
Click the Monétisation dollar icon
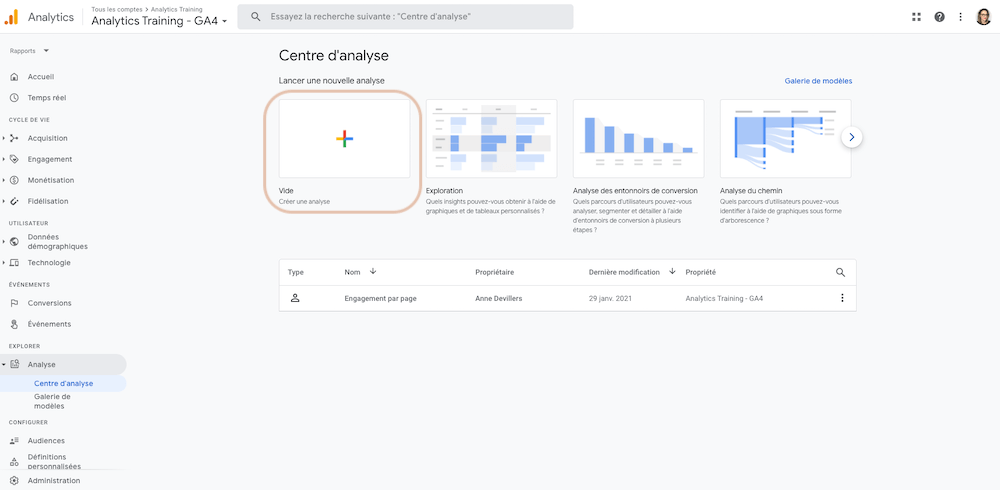(15, 180)
